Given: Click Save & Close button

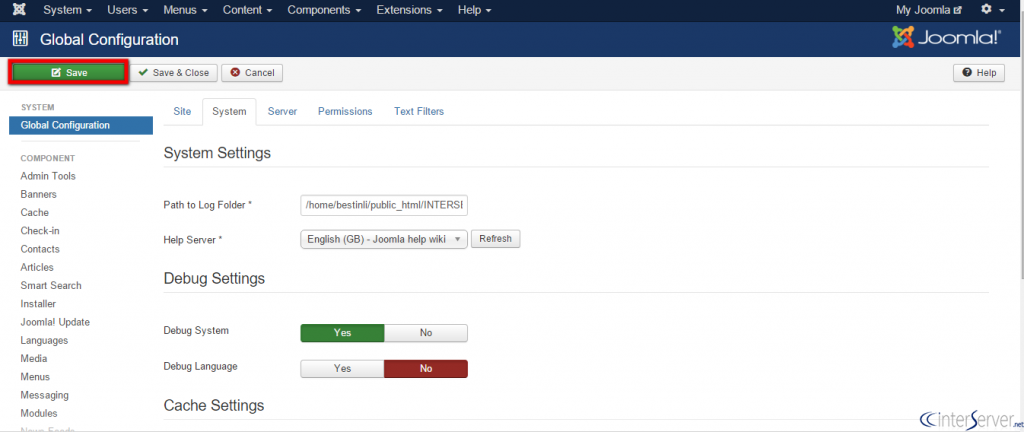Looking at the screenshot, I should tap(174, 72).
